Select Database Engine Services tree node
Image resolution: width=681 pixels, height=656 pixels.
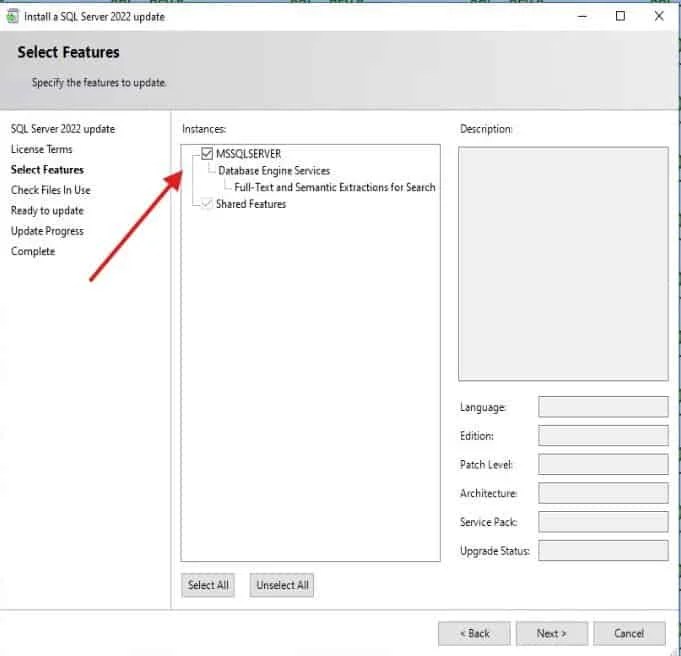[x=274, y=171]
